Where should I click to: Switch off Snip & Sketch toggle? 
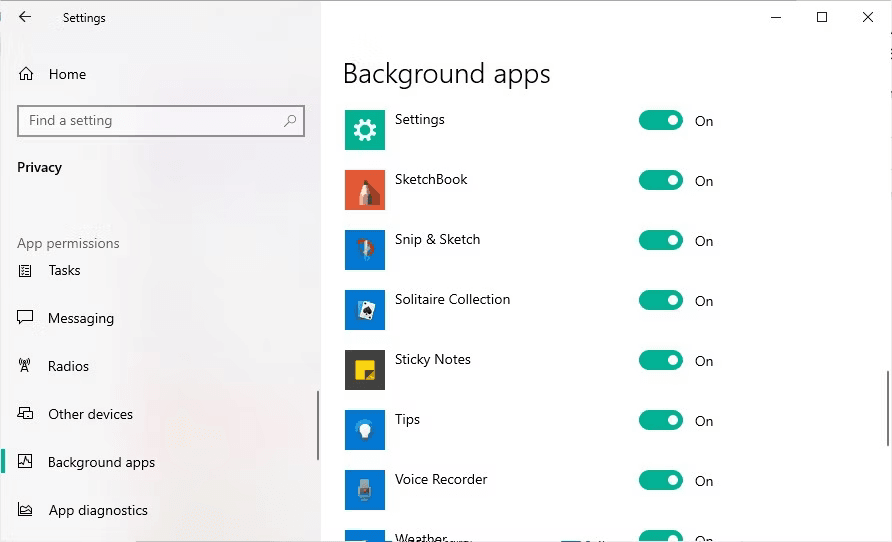[x=660, y=241]
